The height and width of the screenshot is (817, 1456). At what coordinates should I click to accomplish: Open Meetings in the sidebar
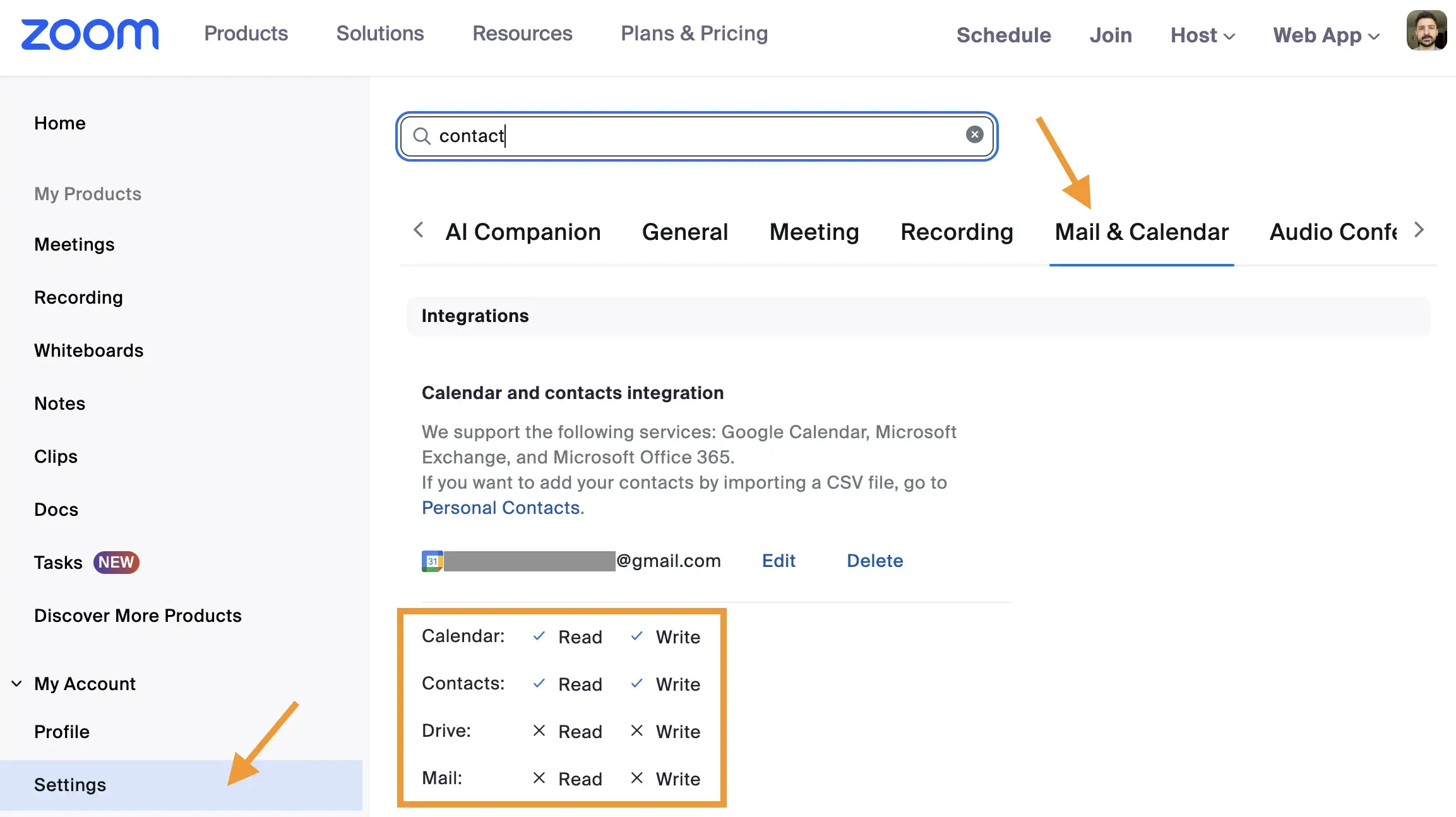pyautogui.click(x=75, y=244)
